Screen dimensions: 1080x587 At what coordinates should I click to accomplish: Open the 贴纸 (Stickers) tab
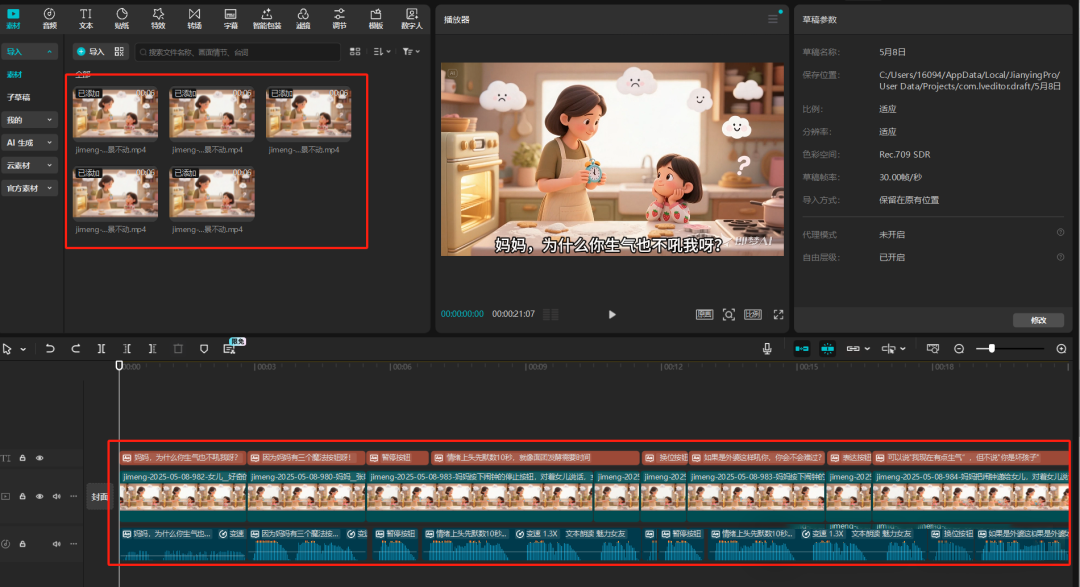pyautogui.click(x=122, y=18)
